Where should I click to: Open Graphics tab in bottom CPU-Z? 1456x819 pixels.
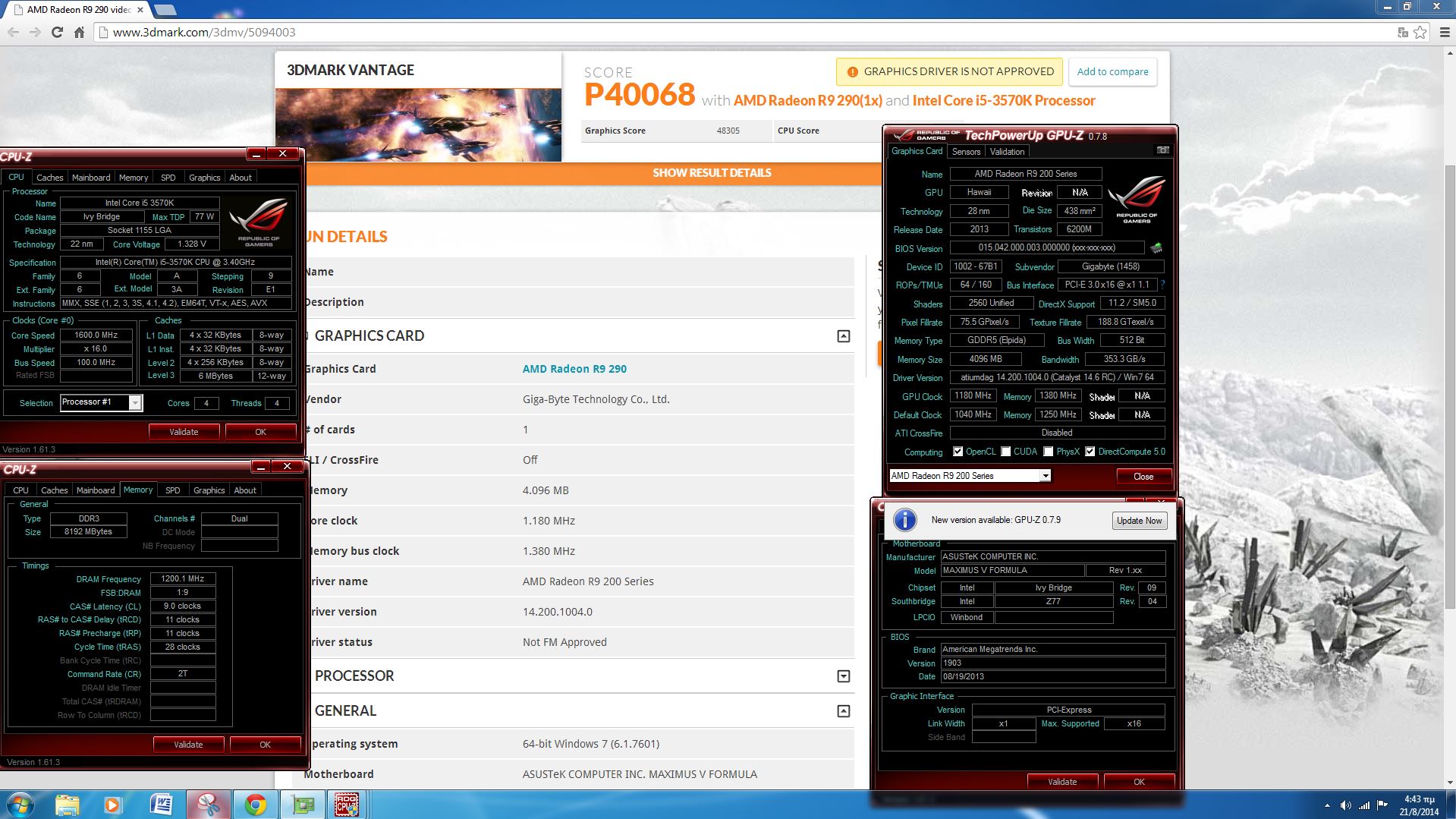pyautogui.click(x=209, y=490)
